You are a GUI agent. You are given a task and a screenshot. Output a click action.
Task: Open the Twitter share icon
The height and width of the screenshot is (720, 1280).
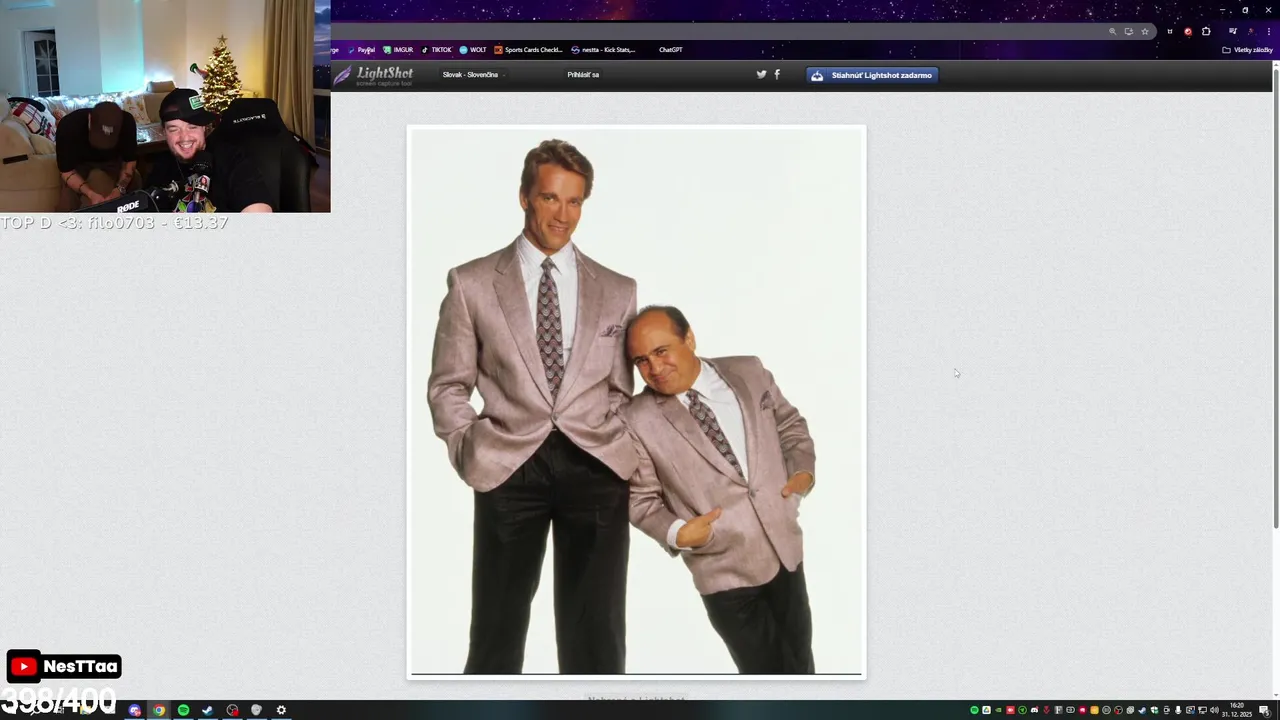click(761, 74)
